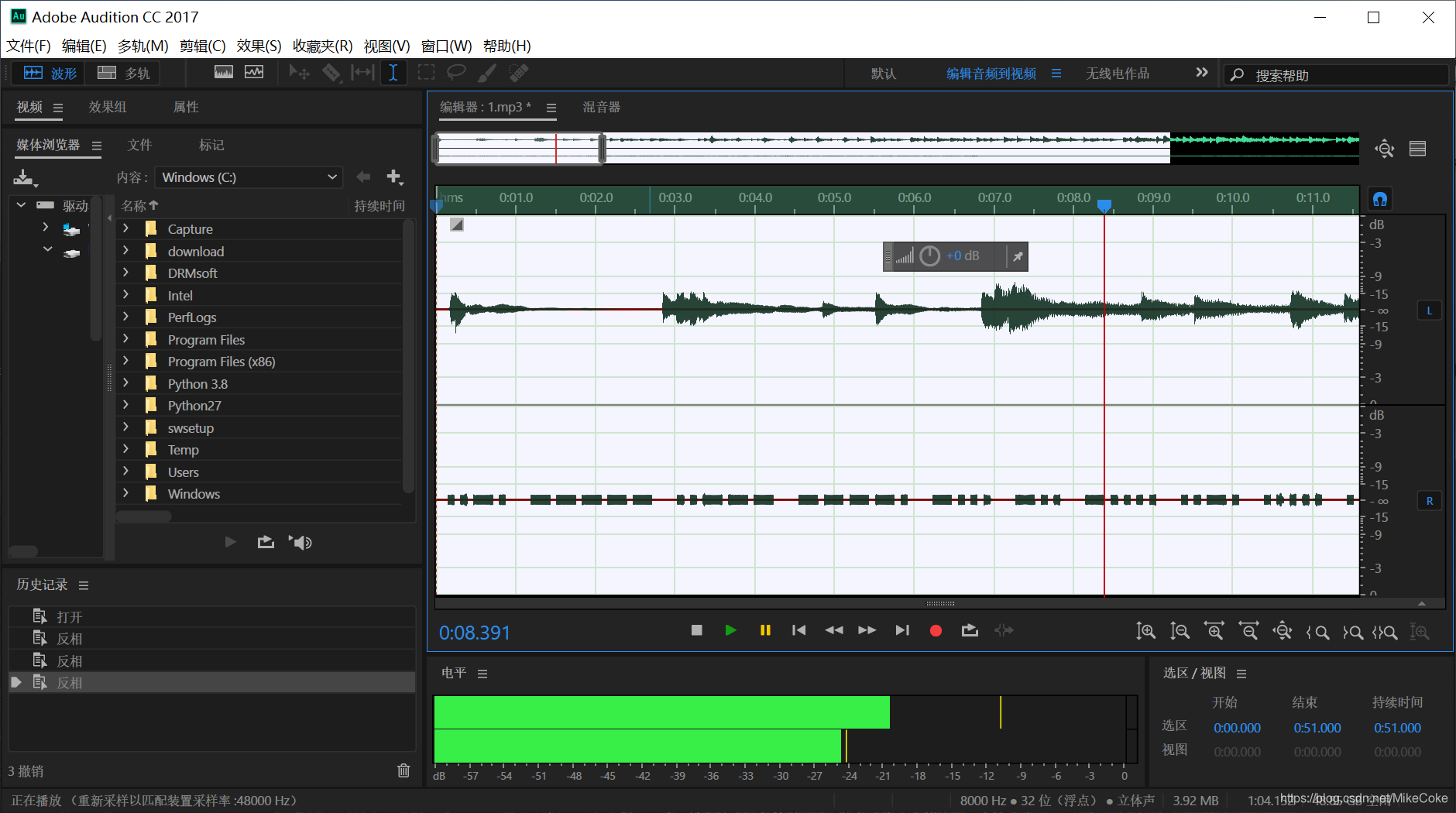
Task: Toggle media browser auto-play speaker icon
Action: 300,542
